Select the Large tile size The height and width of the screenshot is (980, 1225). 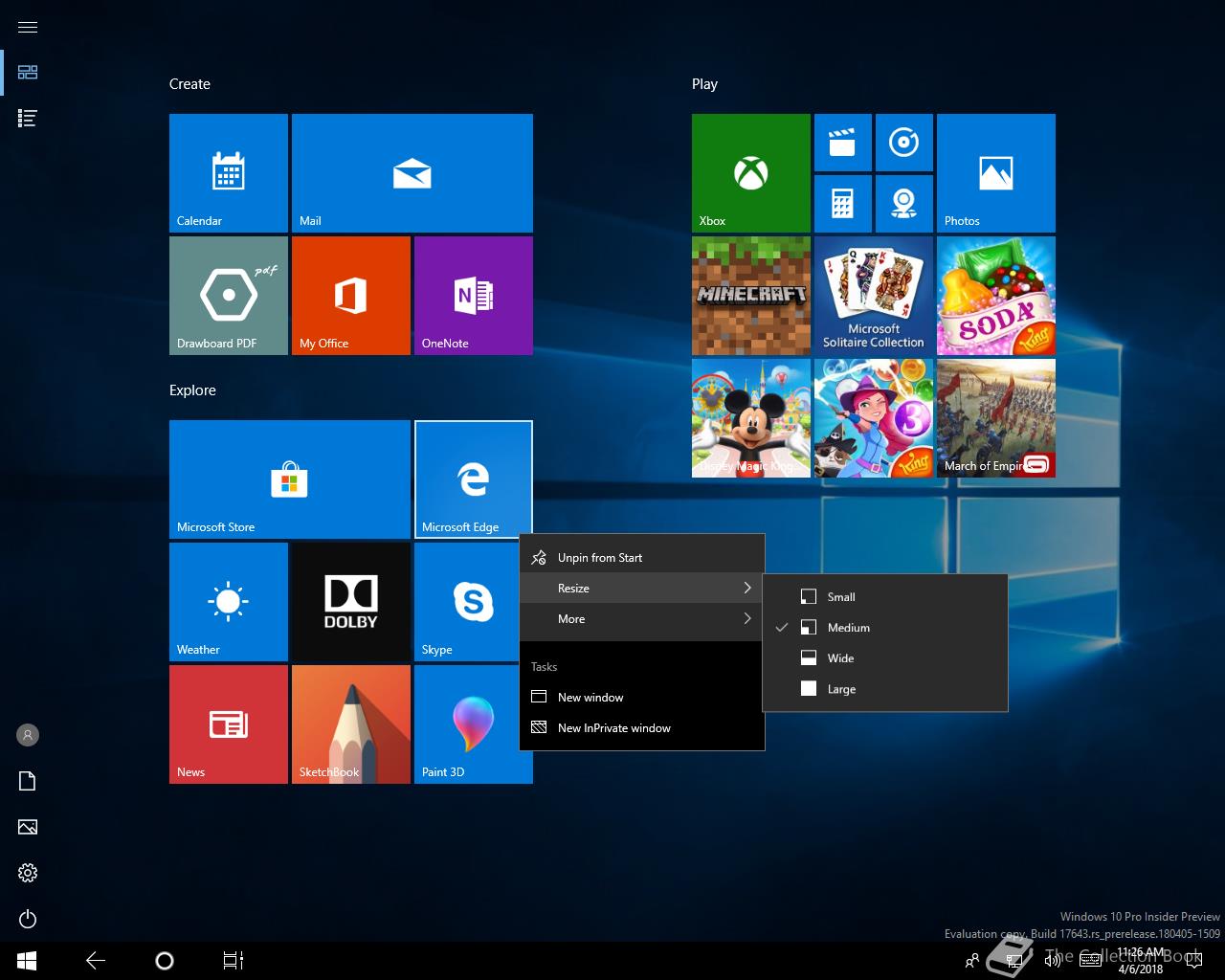point(885,689)
